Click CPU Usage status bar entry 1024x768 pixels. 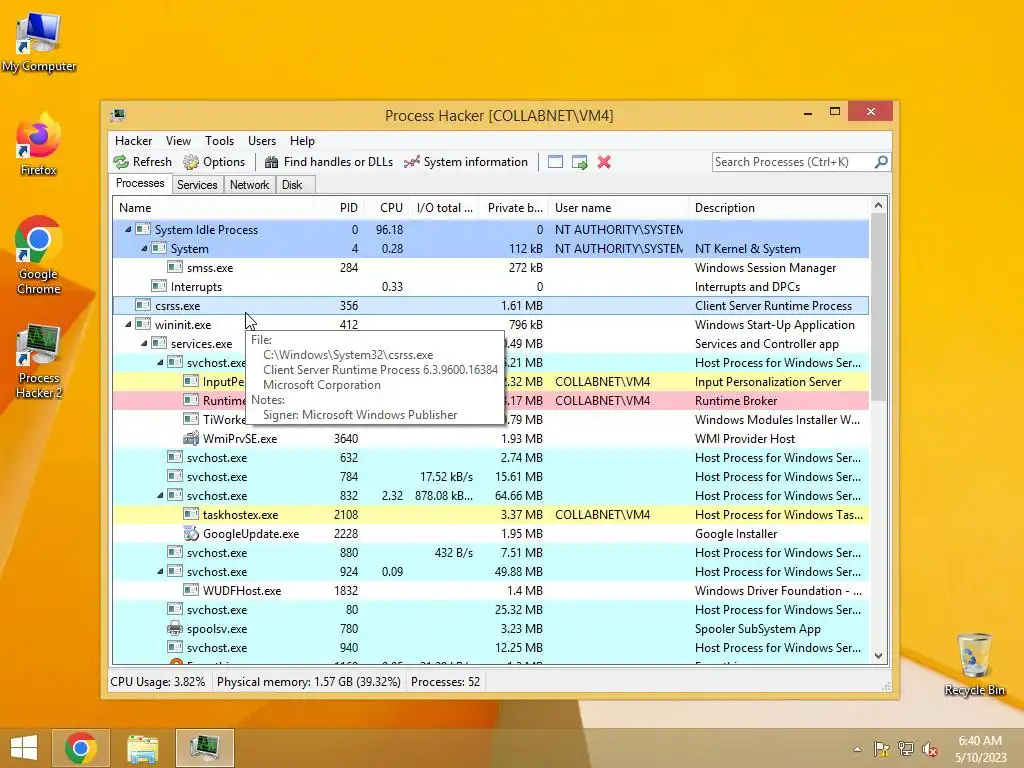tap(157, 682)
